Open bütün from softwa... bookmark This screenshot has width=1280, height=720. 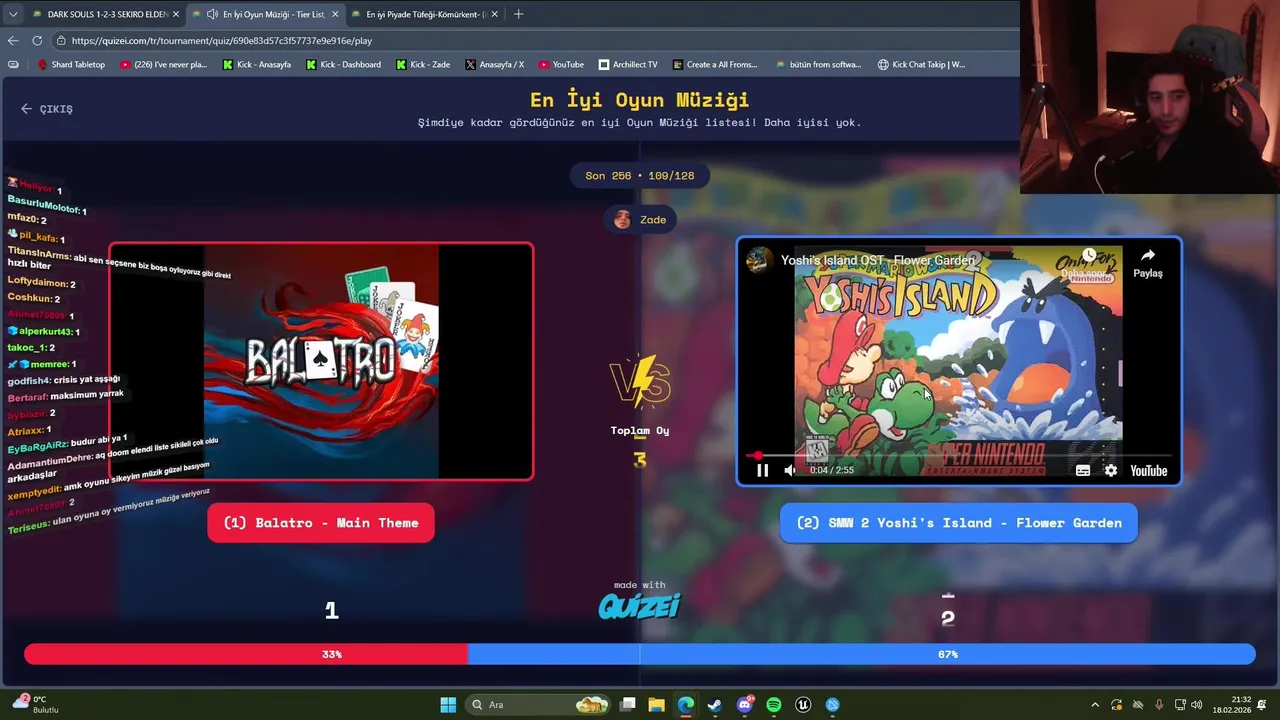coord(818,65)
